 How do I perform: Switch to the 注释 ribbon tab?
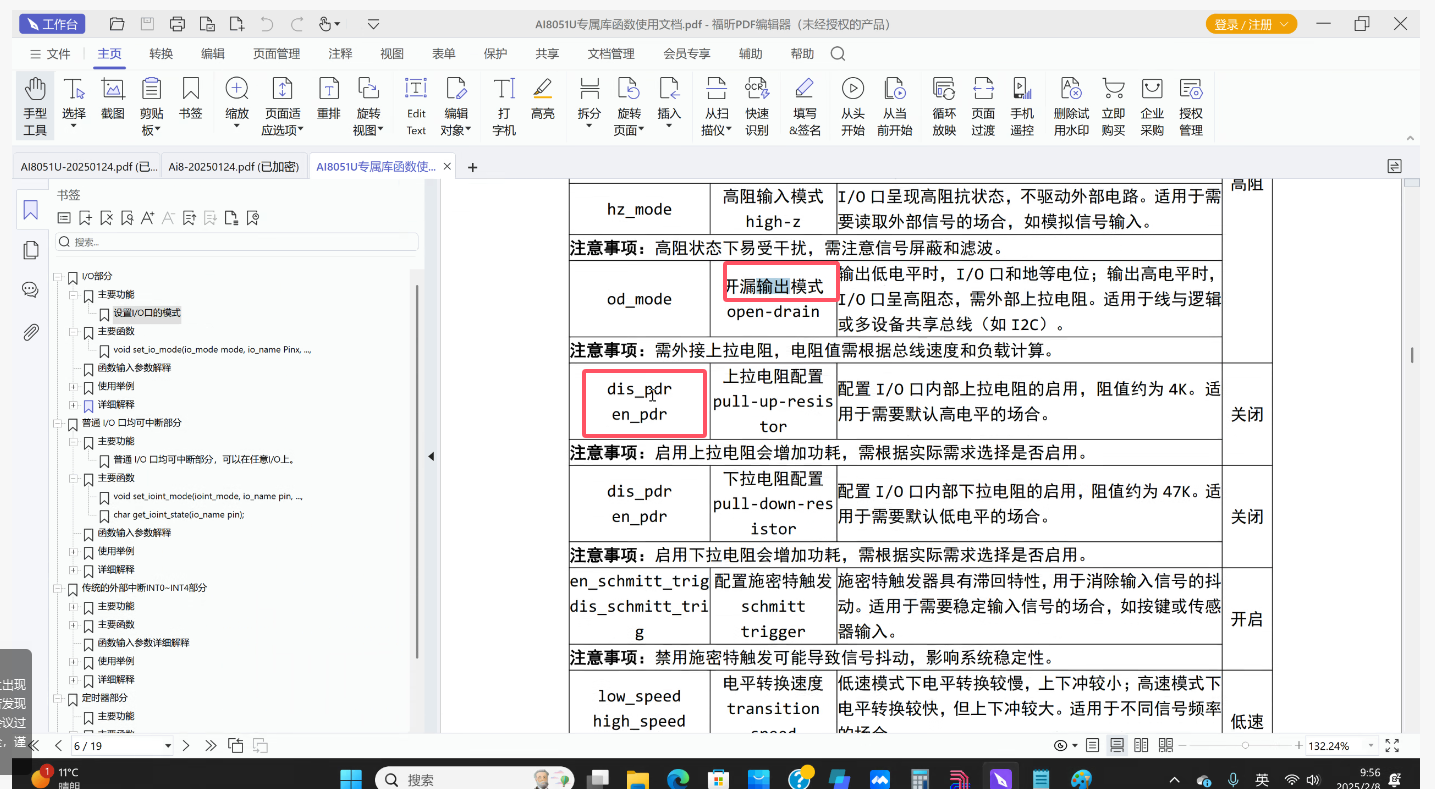[x=340, y=54]
